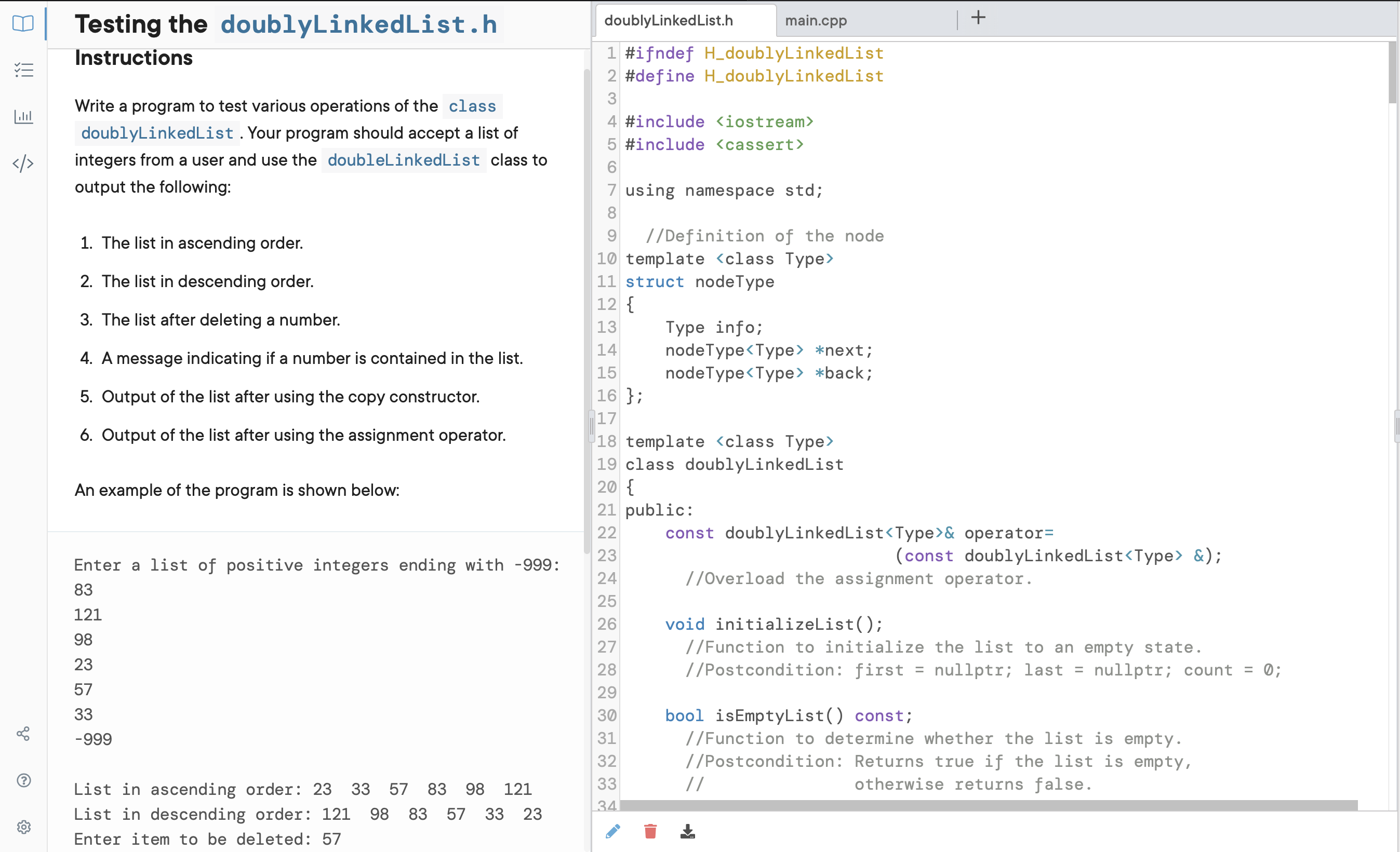Delete the file using the red trash icon
Screen dimensions: 1400x852
click(650, 831)
